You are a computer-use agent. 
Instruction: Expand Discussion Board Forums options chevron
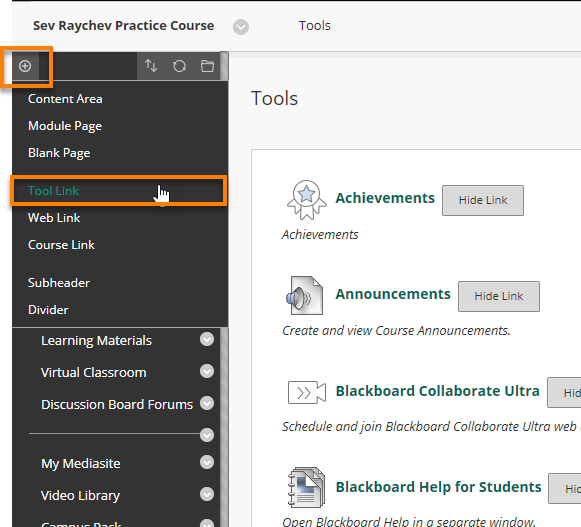coord(207,403)
